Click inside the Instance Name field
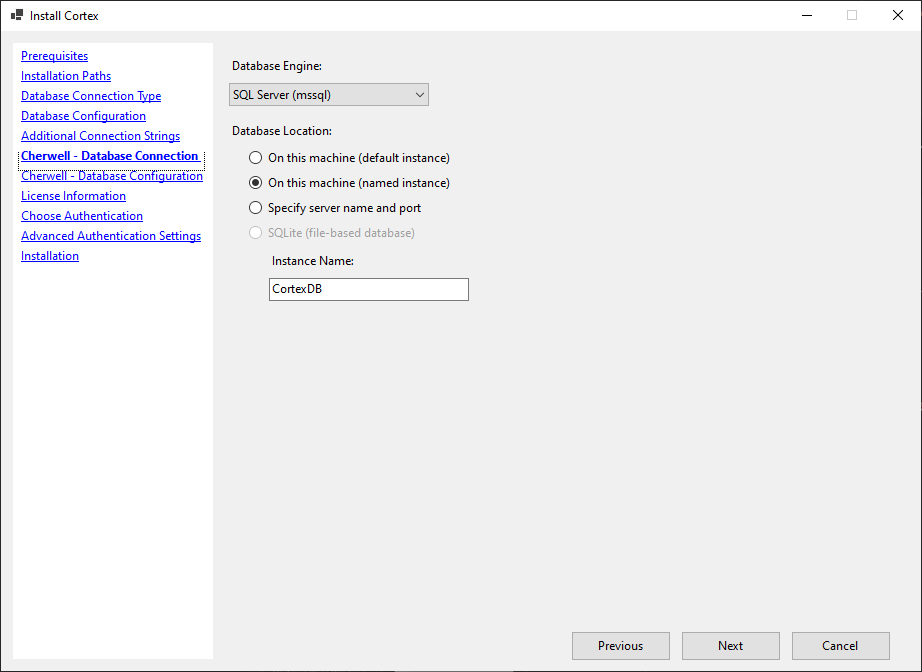The image size is (922, 672). (368, 289)
